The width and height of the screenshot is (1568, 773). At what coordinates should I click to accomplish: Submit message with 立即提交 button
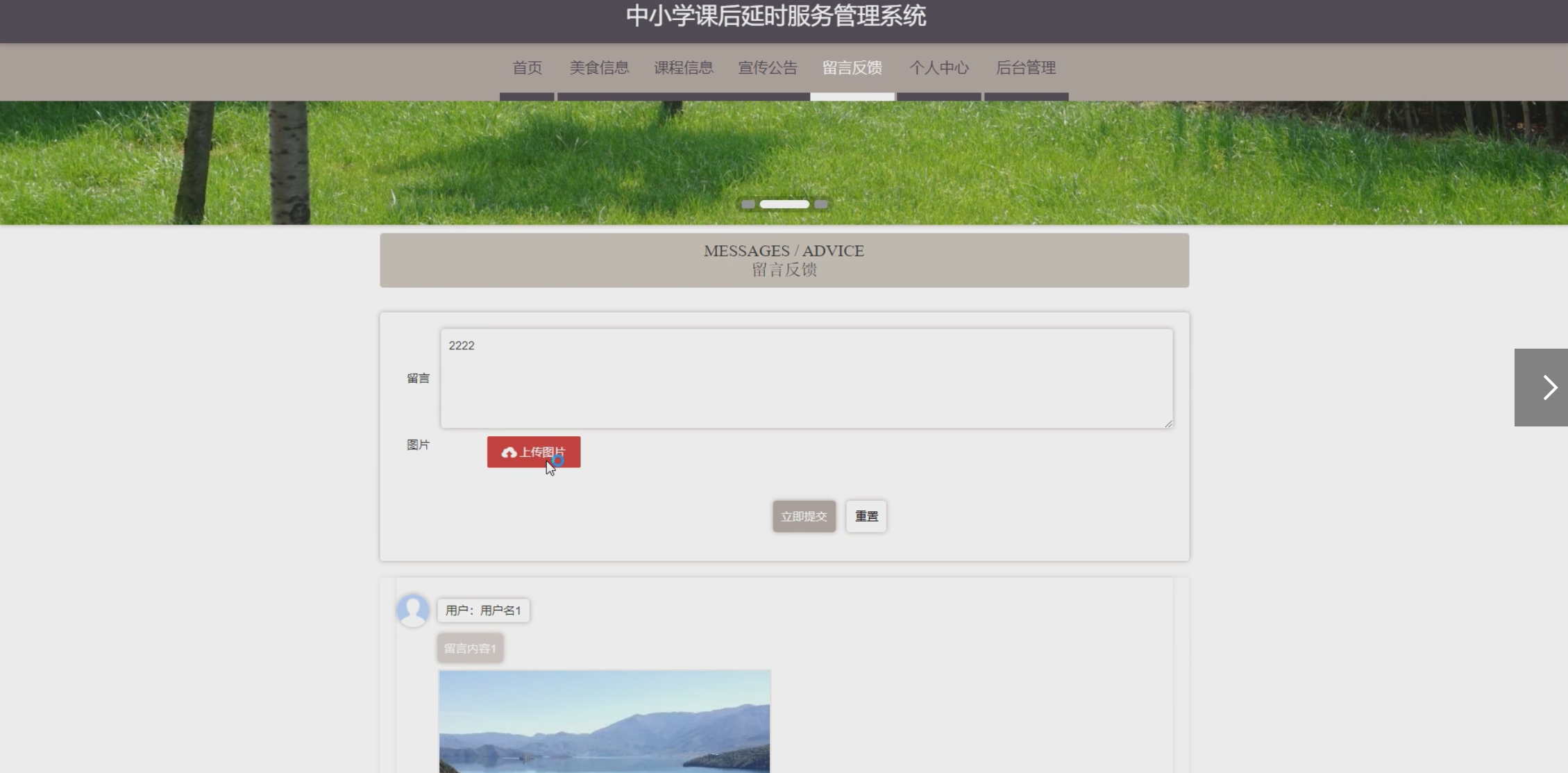click(804, 516)
